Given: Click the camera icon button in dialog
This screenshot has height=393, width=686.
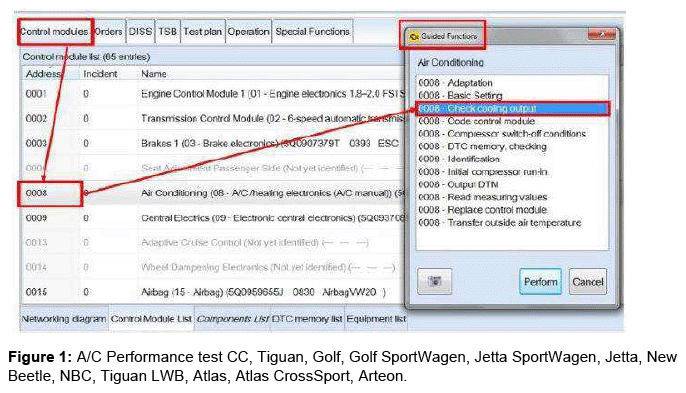Looking at the screenshot, I should [x=434, y=281].
